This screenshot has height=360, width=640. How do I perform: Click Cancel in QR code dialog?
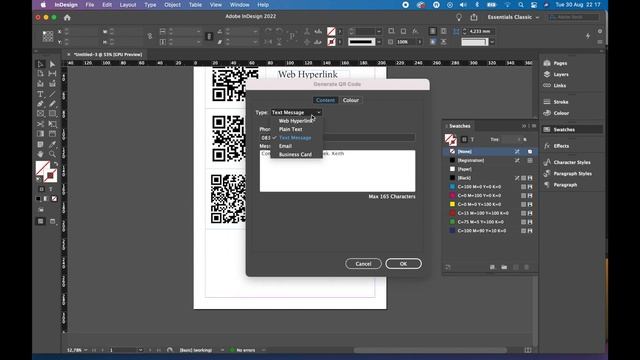(363, 264)
